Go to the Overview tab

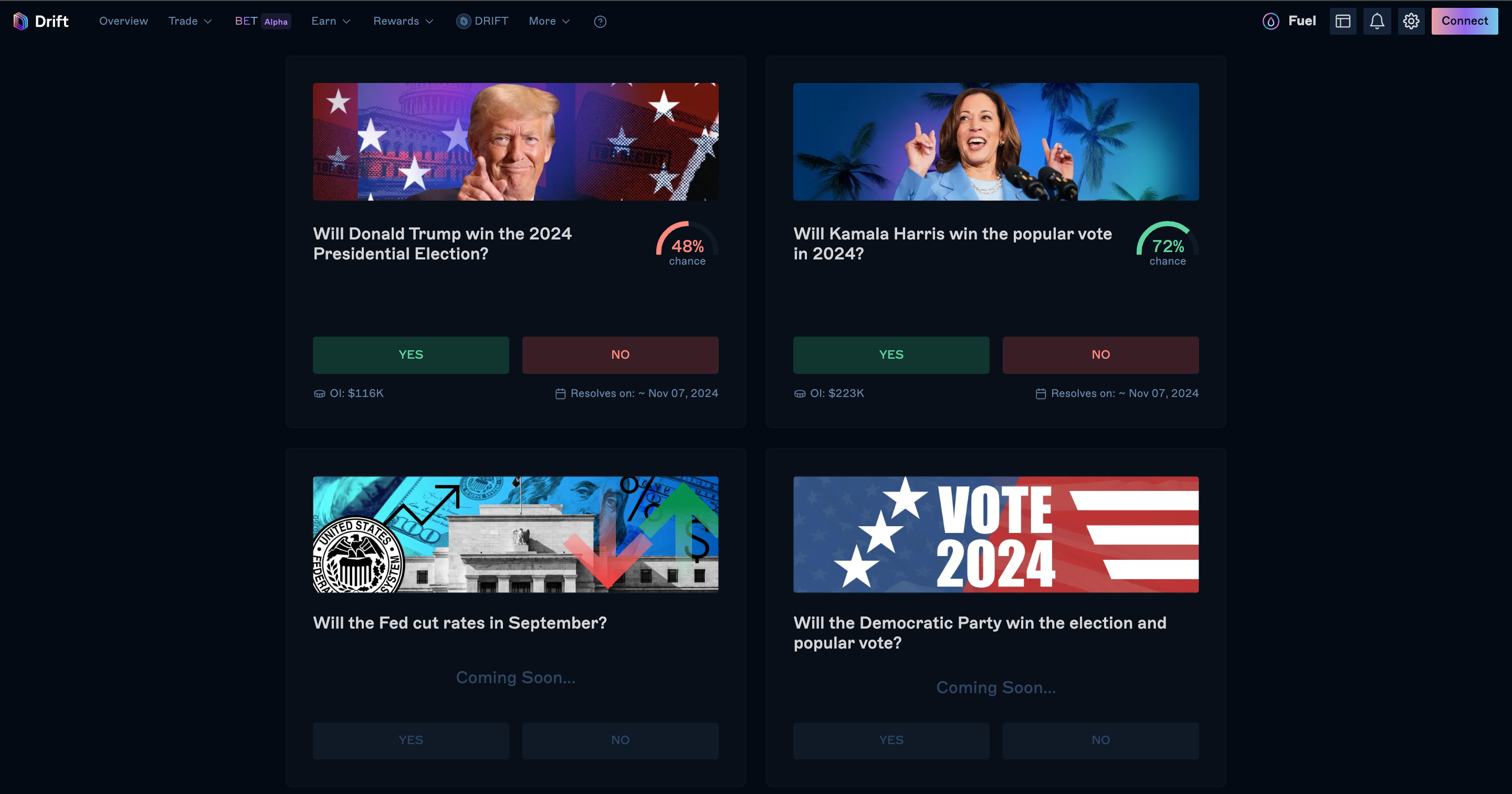tap(124, 21)
